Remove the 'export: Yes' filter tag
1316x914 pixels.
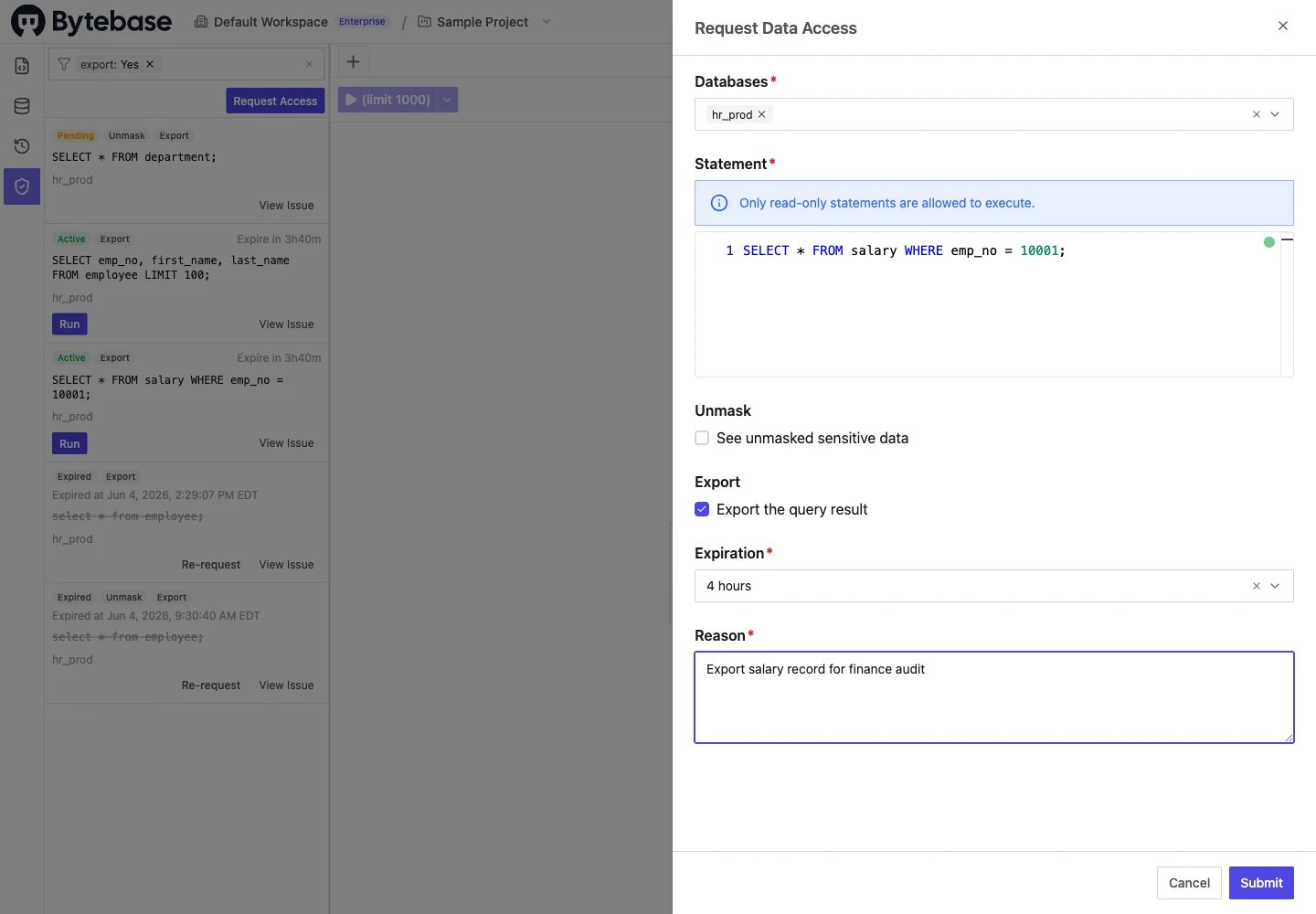click(150, 64)
